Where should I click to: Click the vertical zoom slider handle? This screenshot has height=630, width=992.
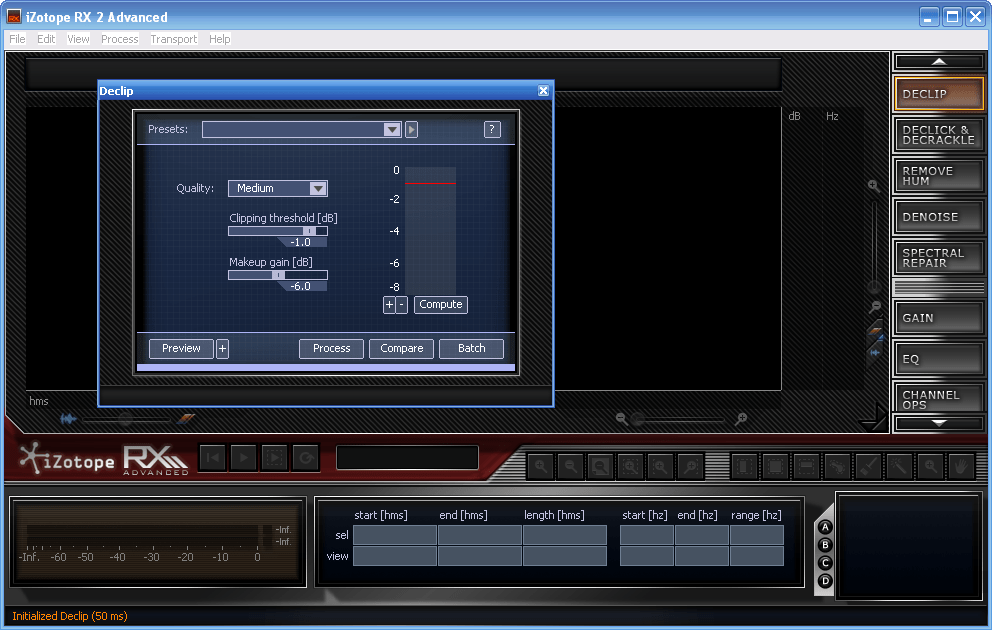(874, 287)
